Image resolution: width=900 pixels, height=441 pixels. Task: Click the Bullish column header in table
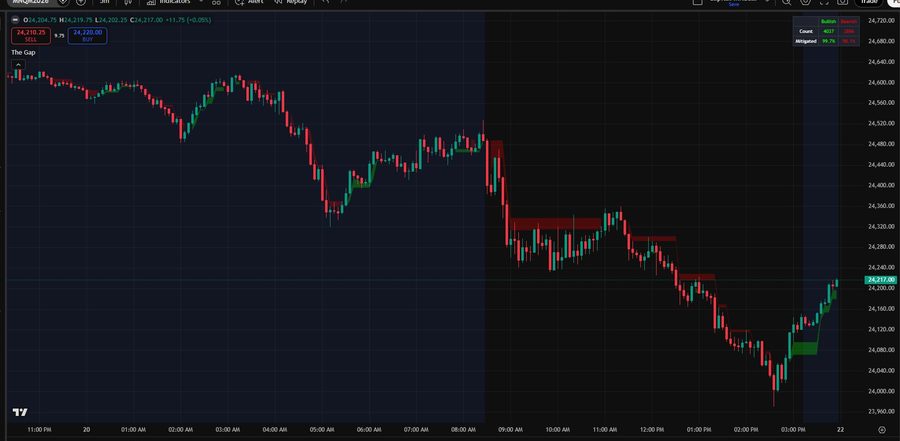click(x=828, y=21)
